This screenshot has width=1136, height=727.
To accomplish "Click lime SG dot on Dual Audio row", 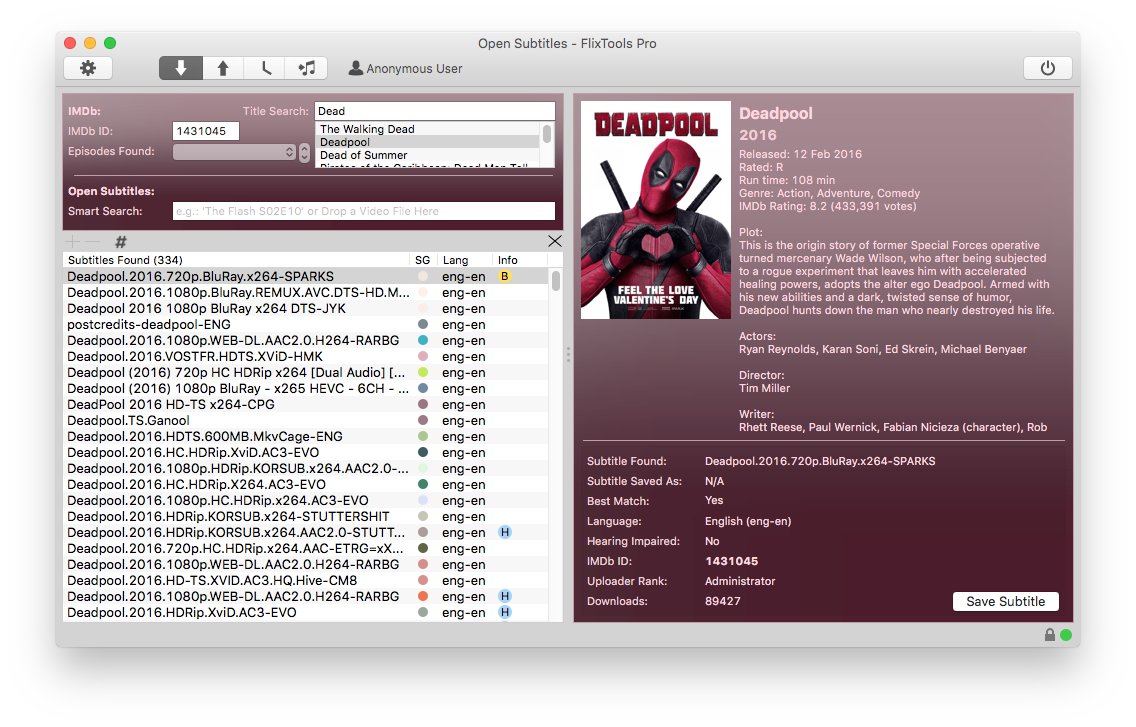I will click(x=423, y=372).
